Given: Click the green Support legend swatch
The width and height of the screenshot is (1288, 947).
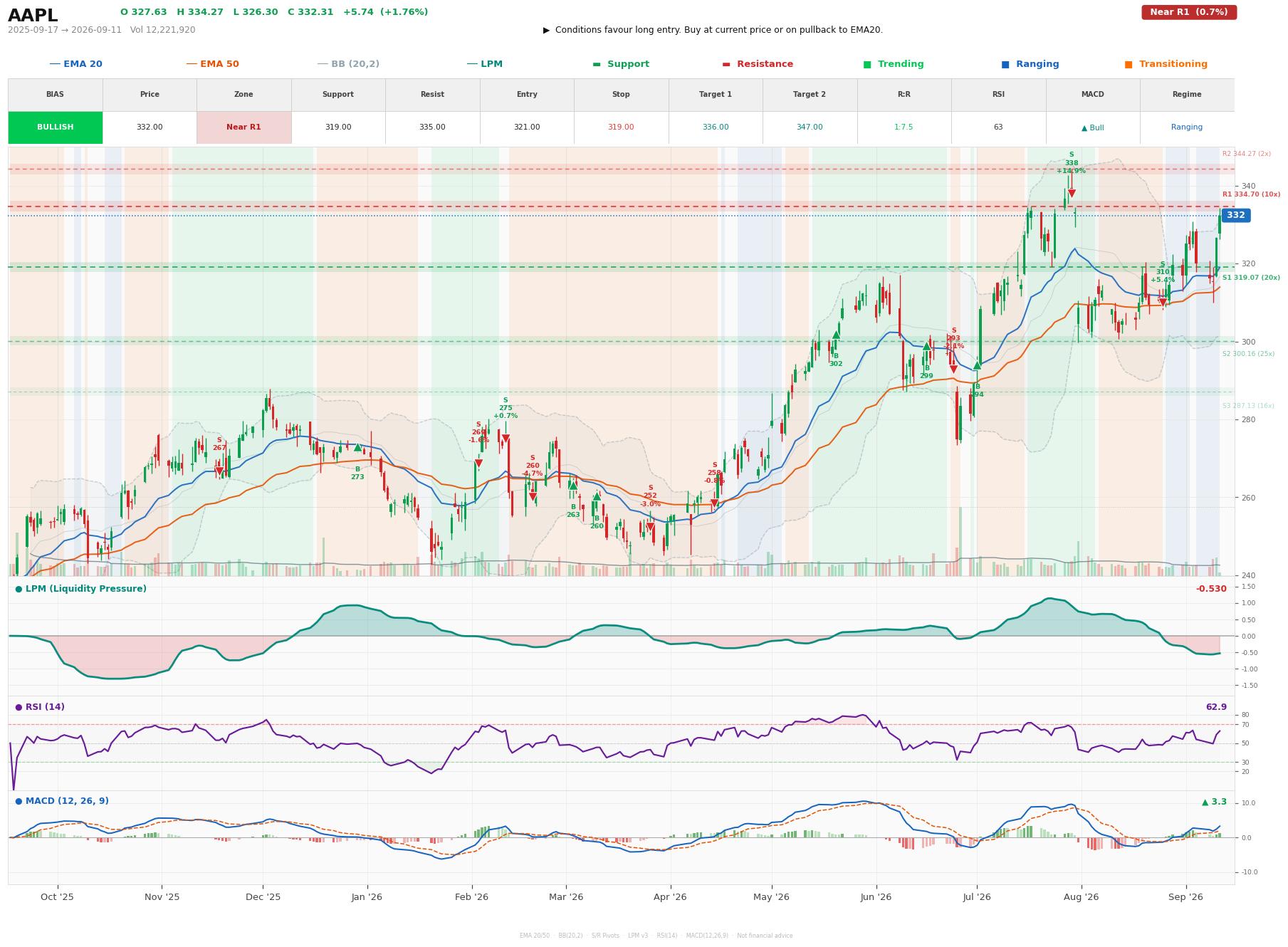Looking at the screenshot, I should (x=597, y=64).
